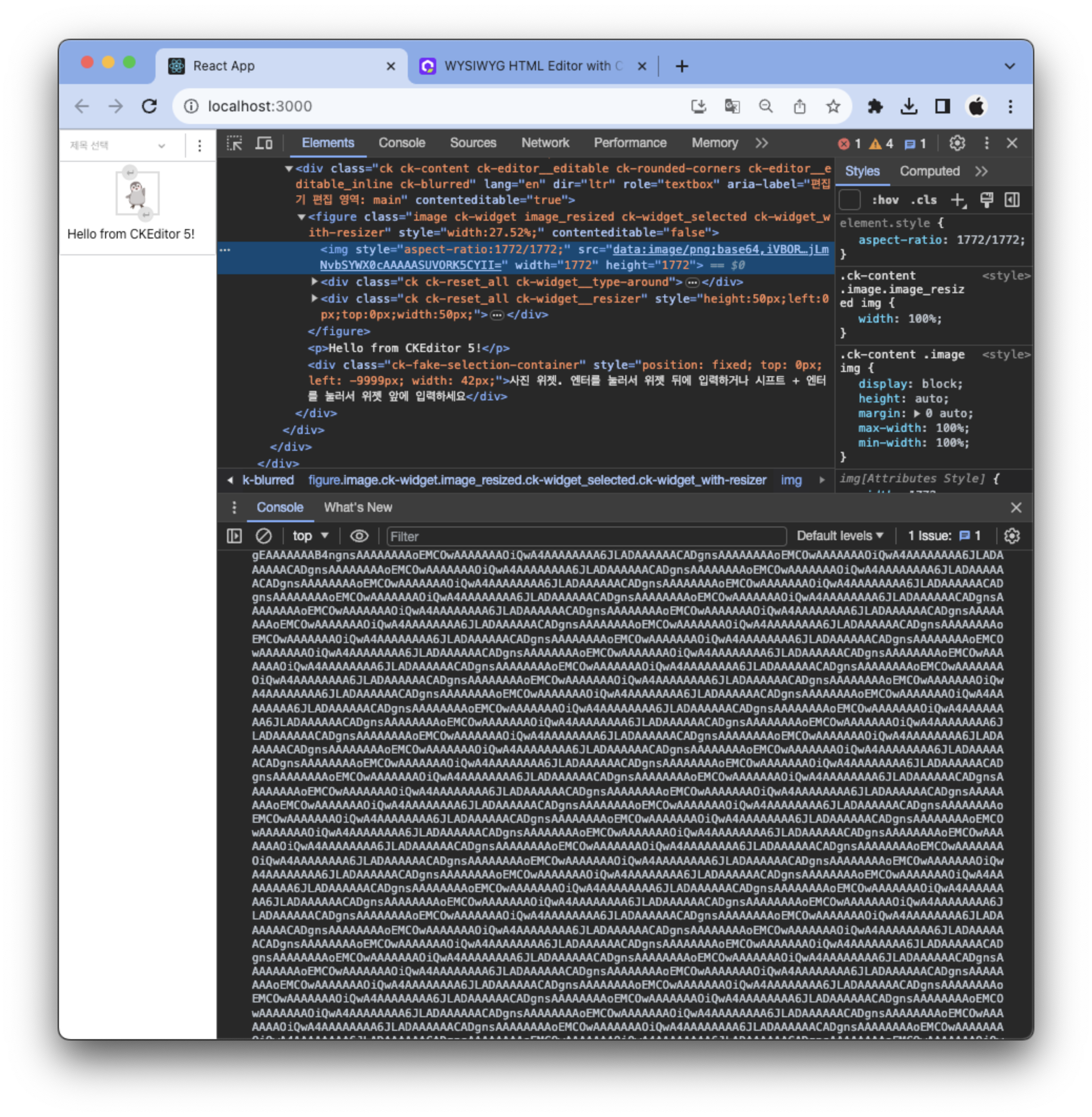Open the top JavaScript context dropdown
Image resolution: width=1092 pixels, height=1117 pixels.
[x=310, y=536]
